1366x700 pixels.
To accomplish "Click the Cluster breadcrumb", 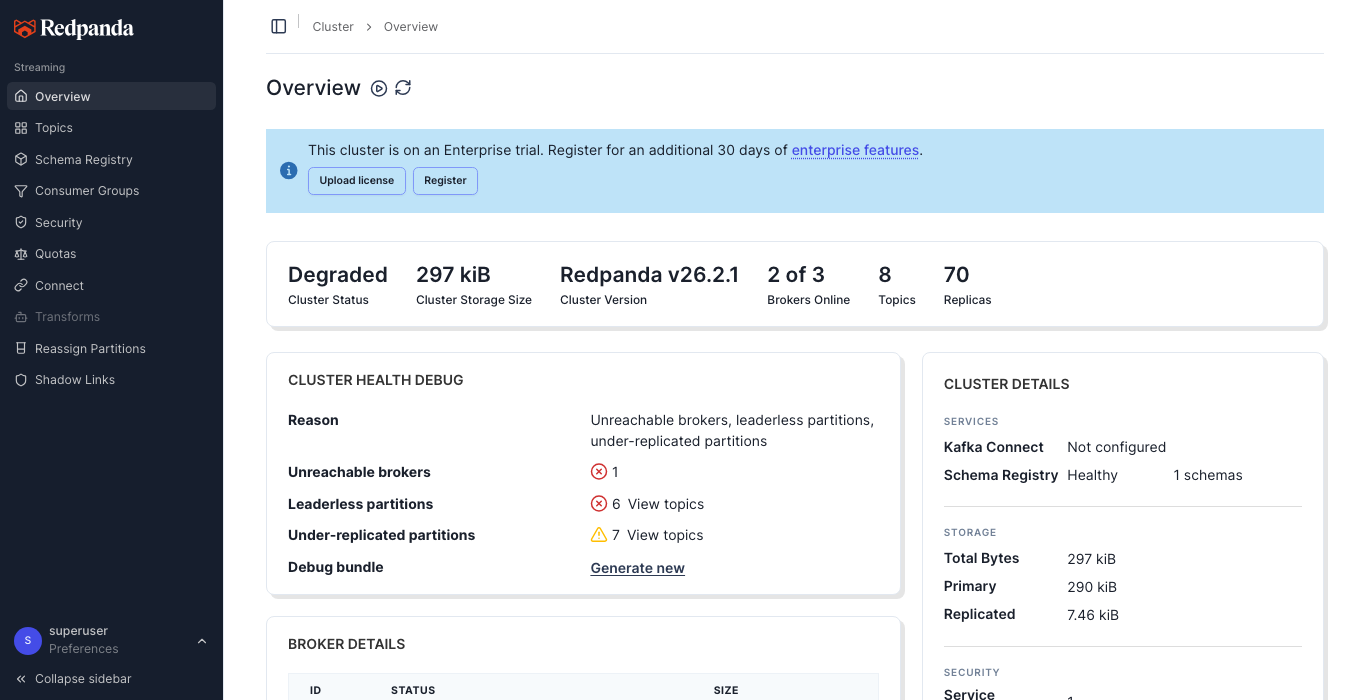I will point(333,27).
